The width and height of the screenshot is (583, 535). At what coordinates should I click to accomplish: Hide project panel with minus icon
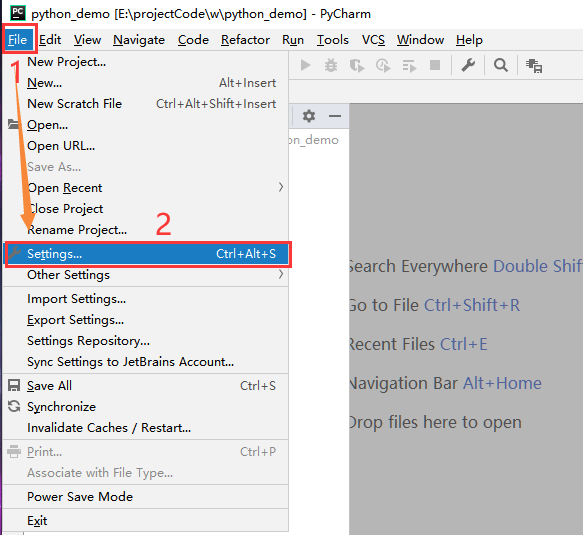[335, 116]
